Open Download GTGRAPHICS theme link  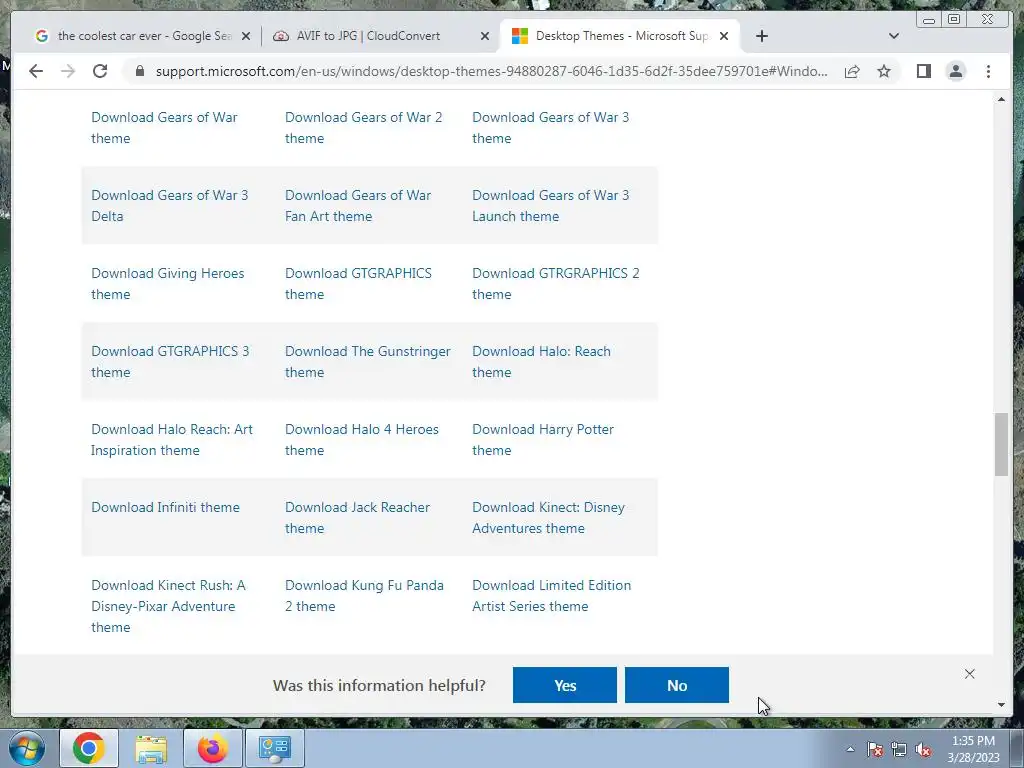point(358,283)
